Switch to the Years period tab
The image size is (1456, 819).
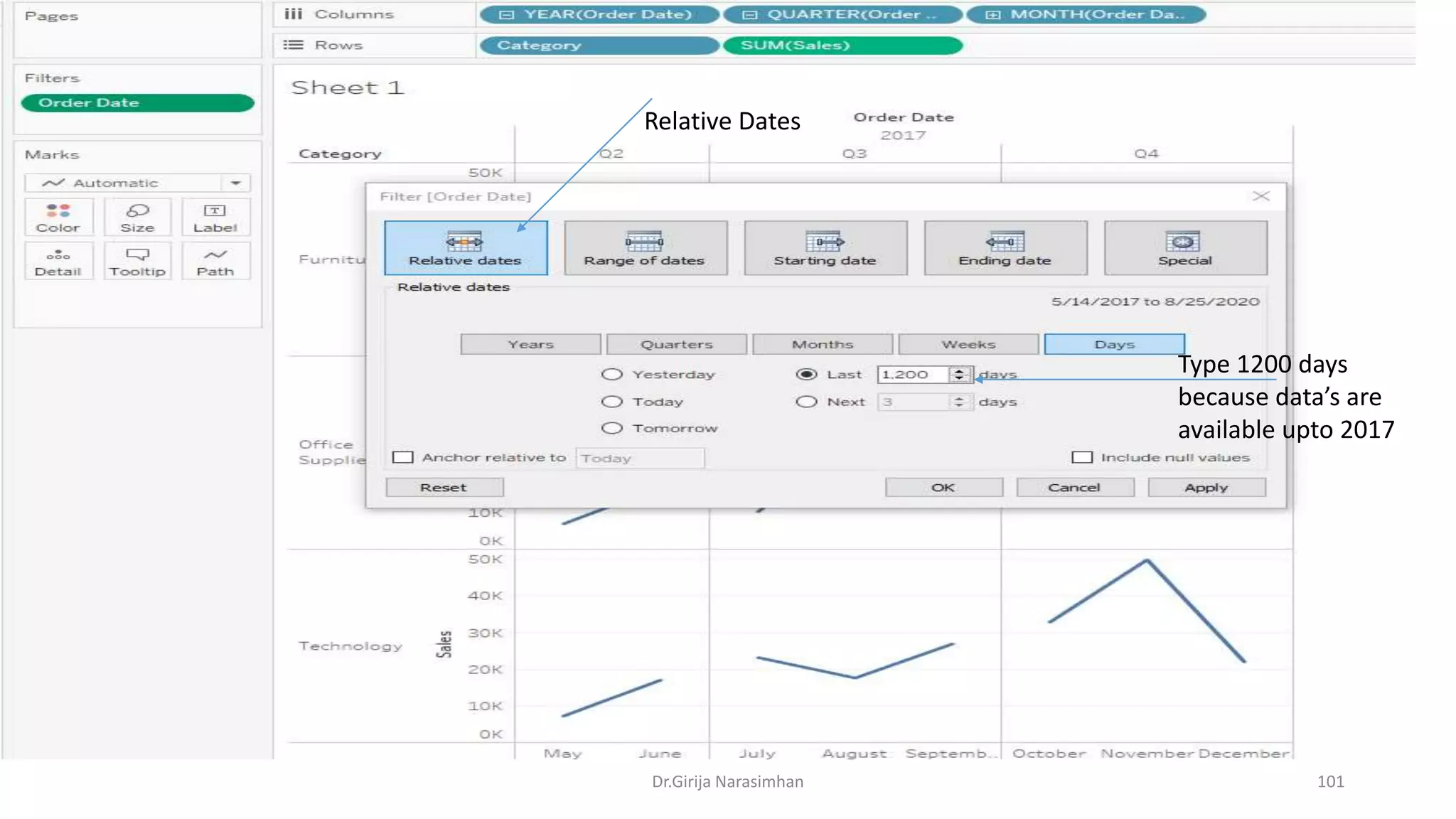530,344
